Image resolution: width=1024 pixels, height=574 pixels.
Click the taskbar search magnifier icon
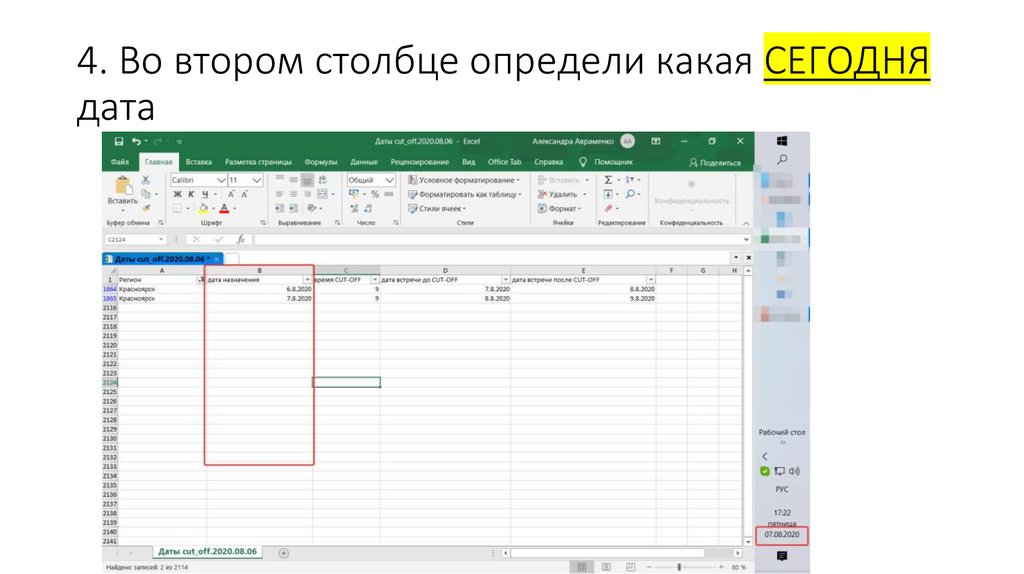click(782, 159)
